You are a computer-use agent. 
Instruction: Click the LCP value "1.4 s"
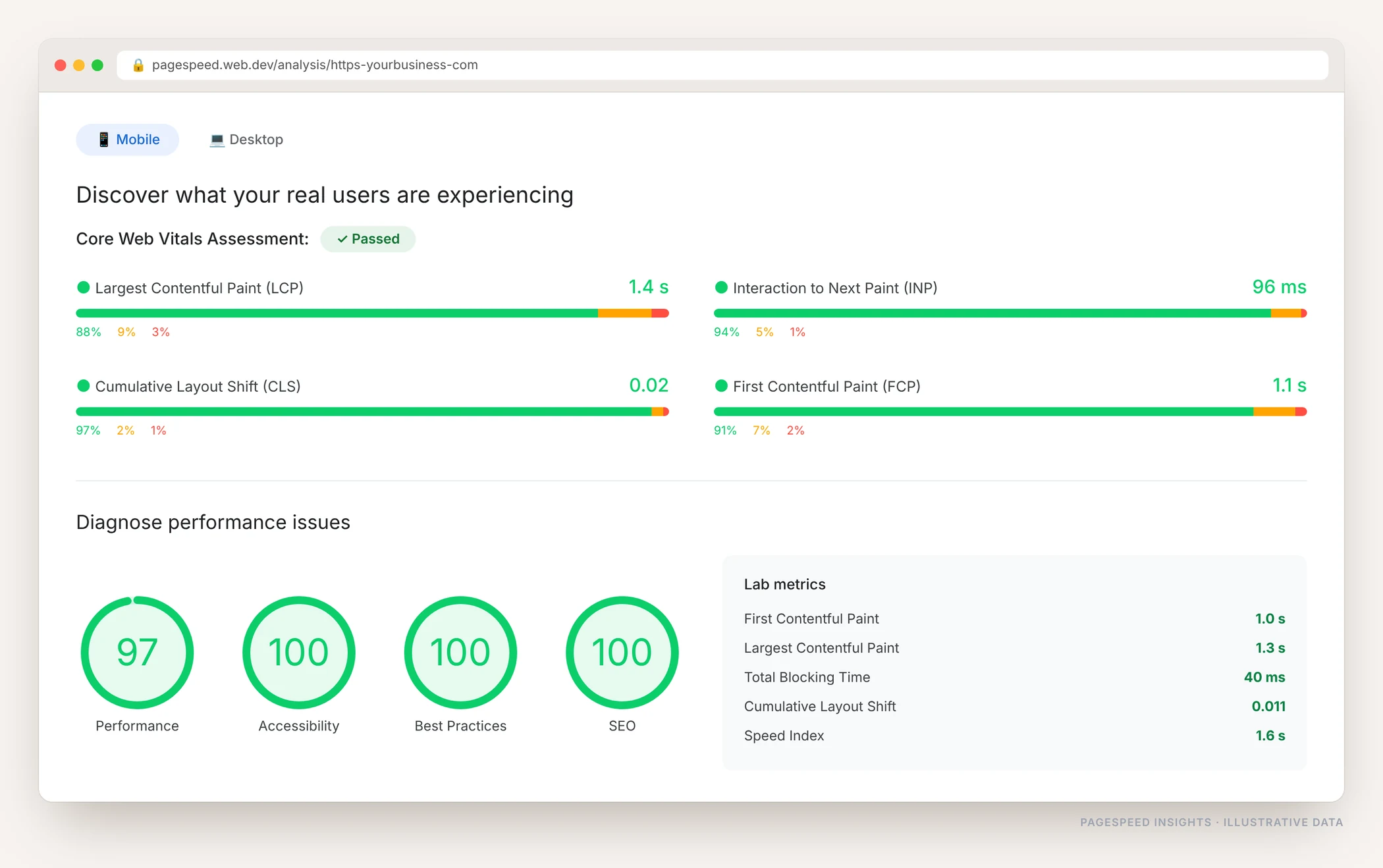click(x=648, y=287)
